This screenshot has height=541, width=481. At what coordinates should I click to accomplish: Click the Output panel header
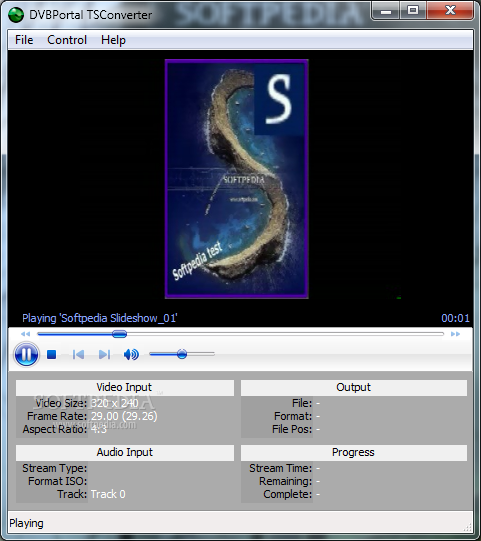(x=354, y=387)
